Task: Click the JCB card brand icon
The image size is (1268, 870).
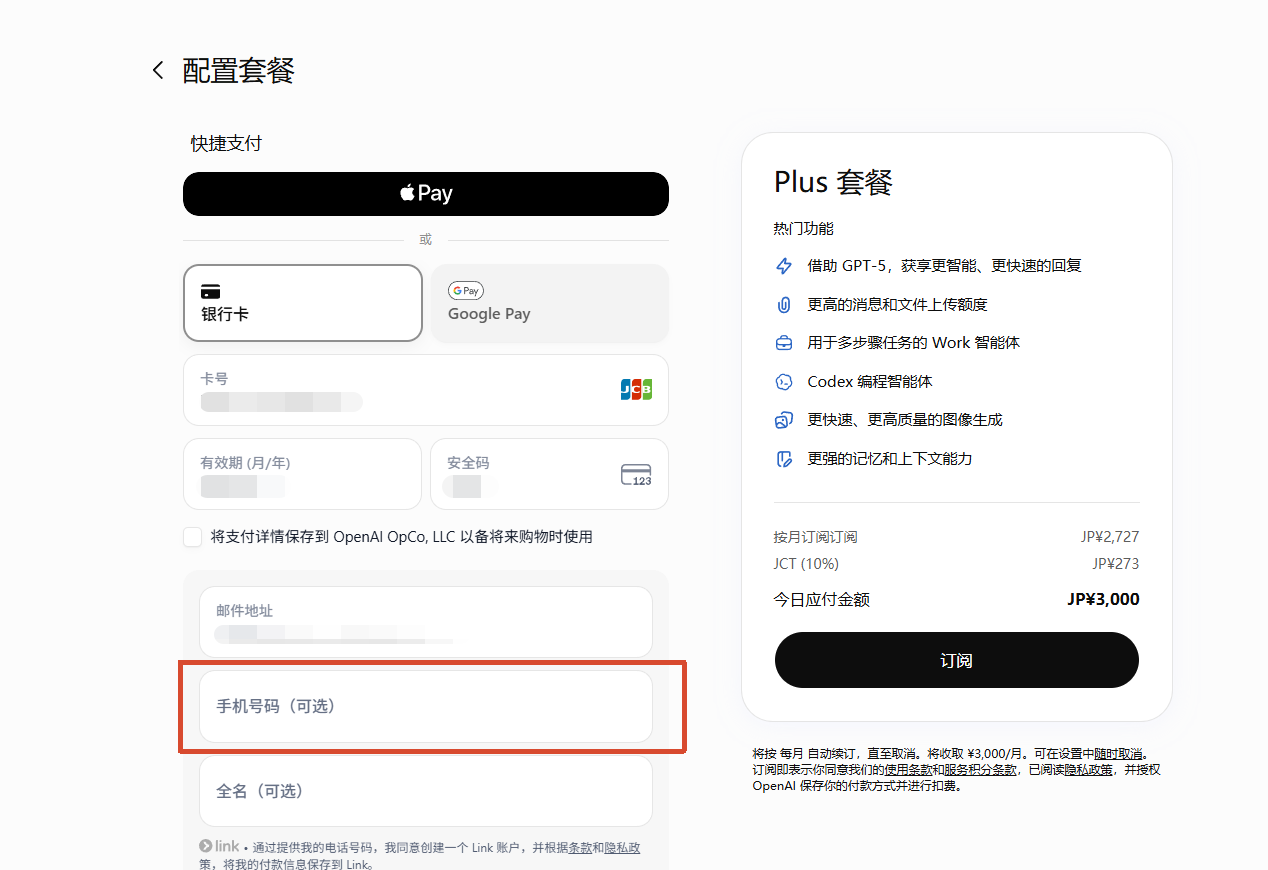Action: tap(636, 390)
